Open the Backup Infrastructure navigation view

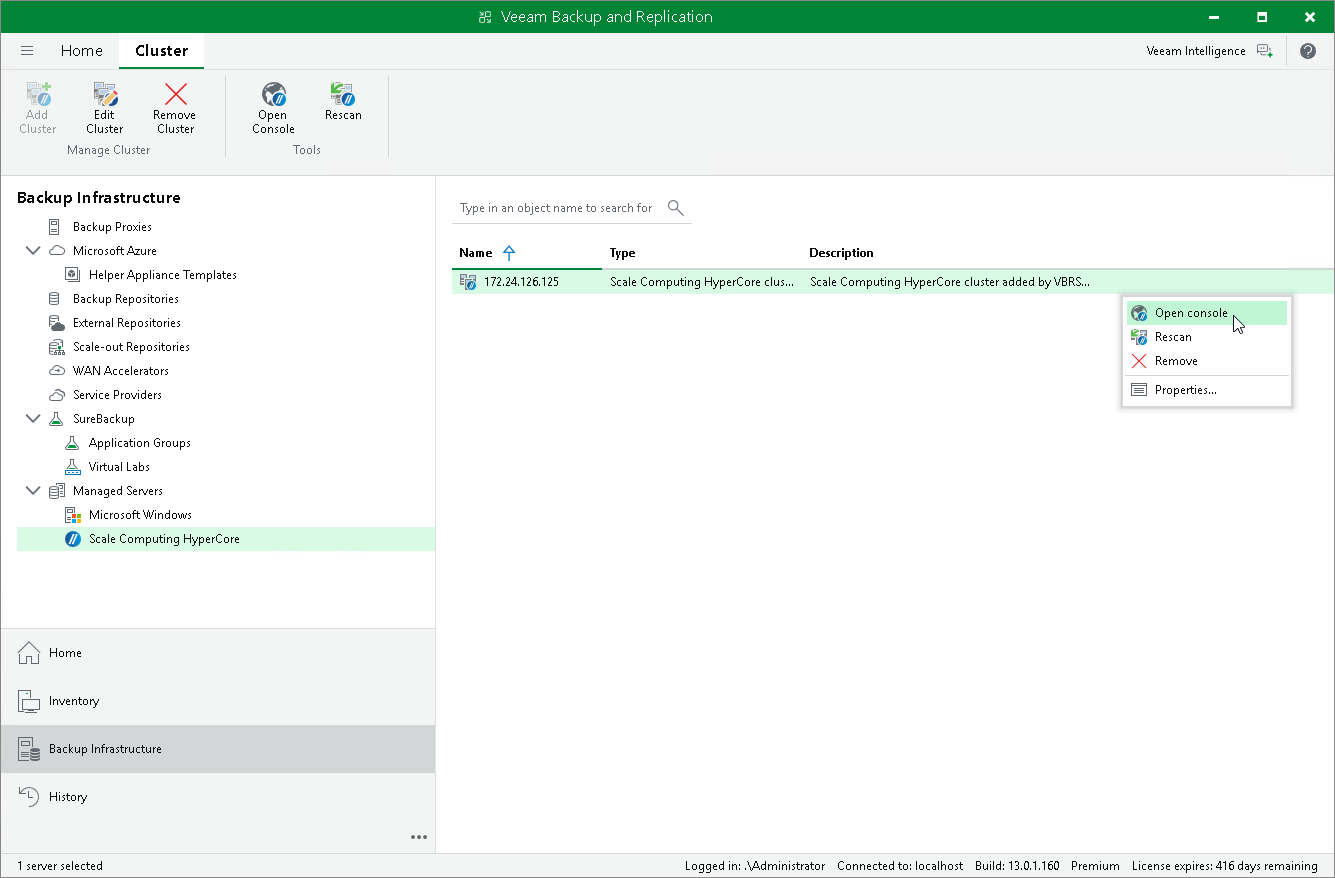(x=218, y=749)
